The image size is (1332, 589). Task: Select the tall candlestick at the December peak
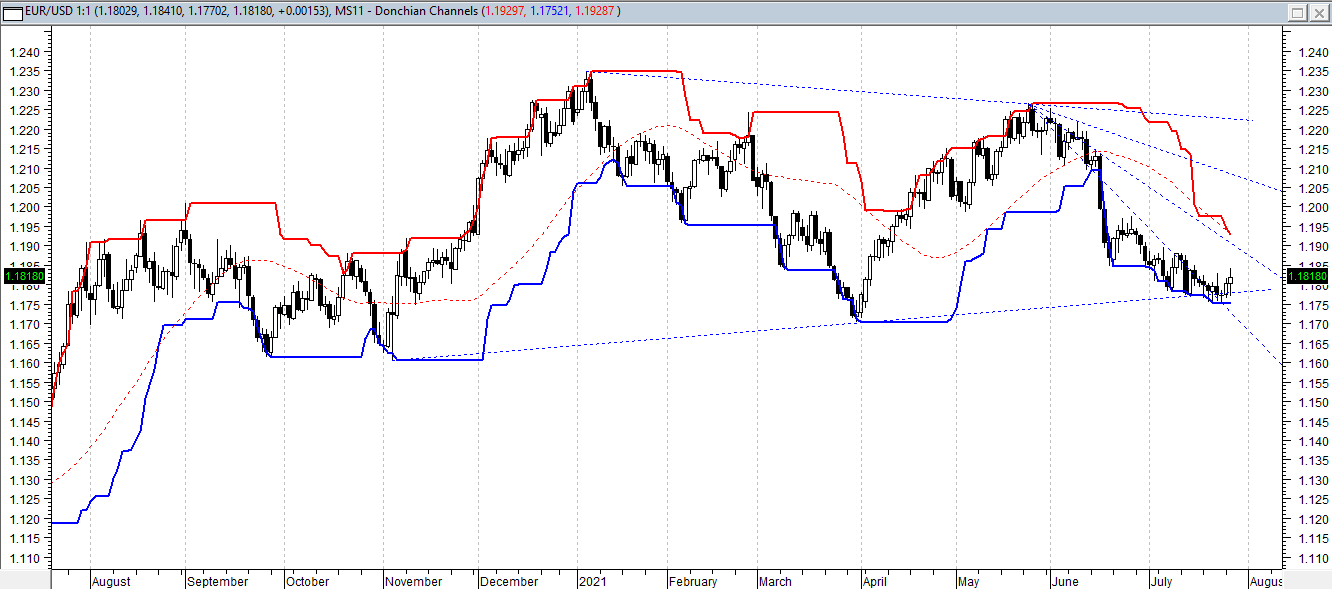click(588, 100)
